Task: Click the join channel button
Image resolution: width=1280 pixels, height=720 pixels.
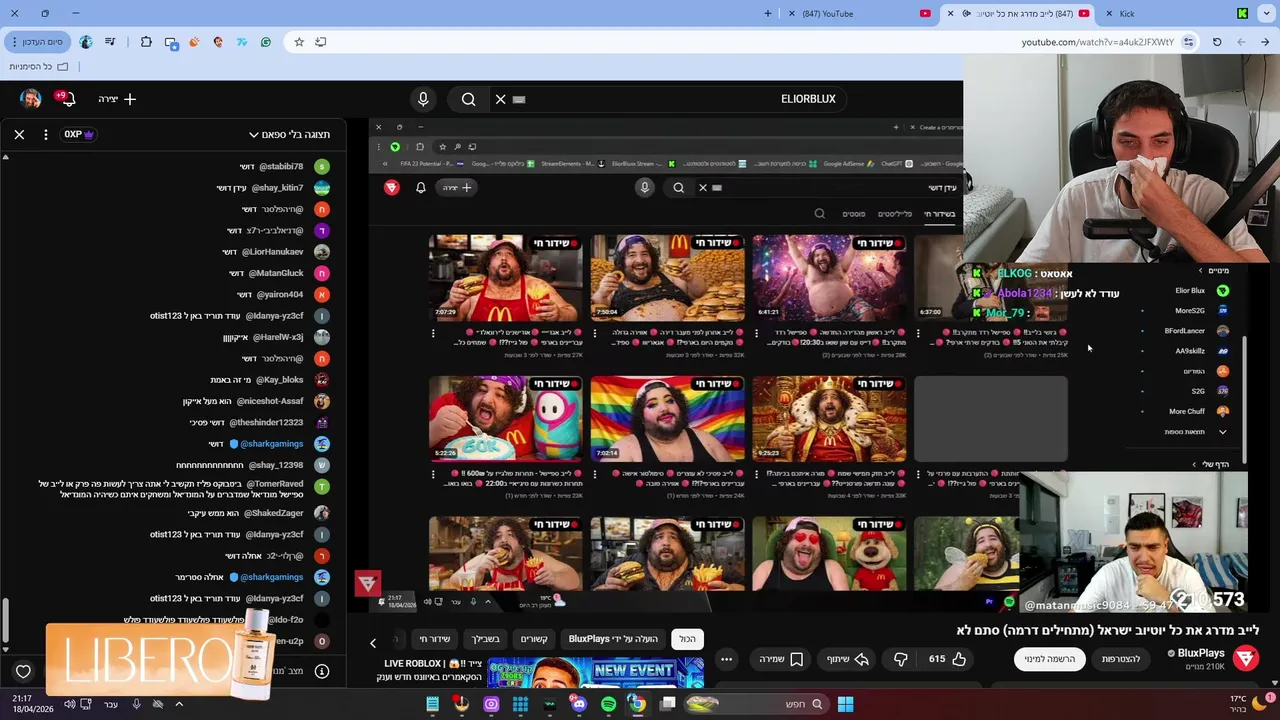Action: click(x=1120, y=659)
